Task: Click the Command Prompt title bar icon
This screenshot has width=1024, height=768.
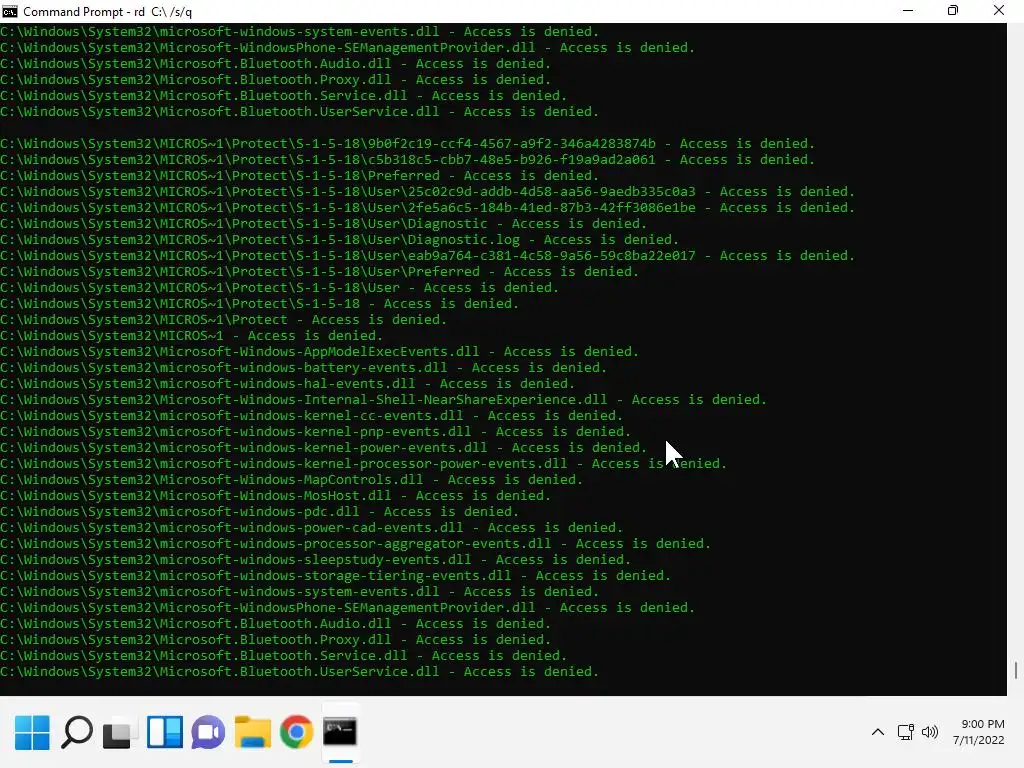Action: pos(10,11)
